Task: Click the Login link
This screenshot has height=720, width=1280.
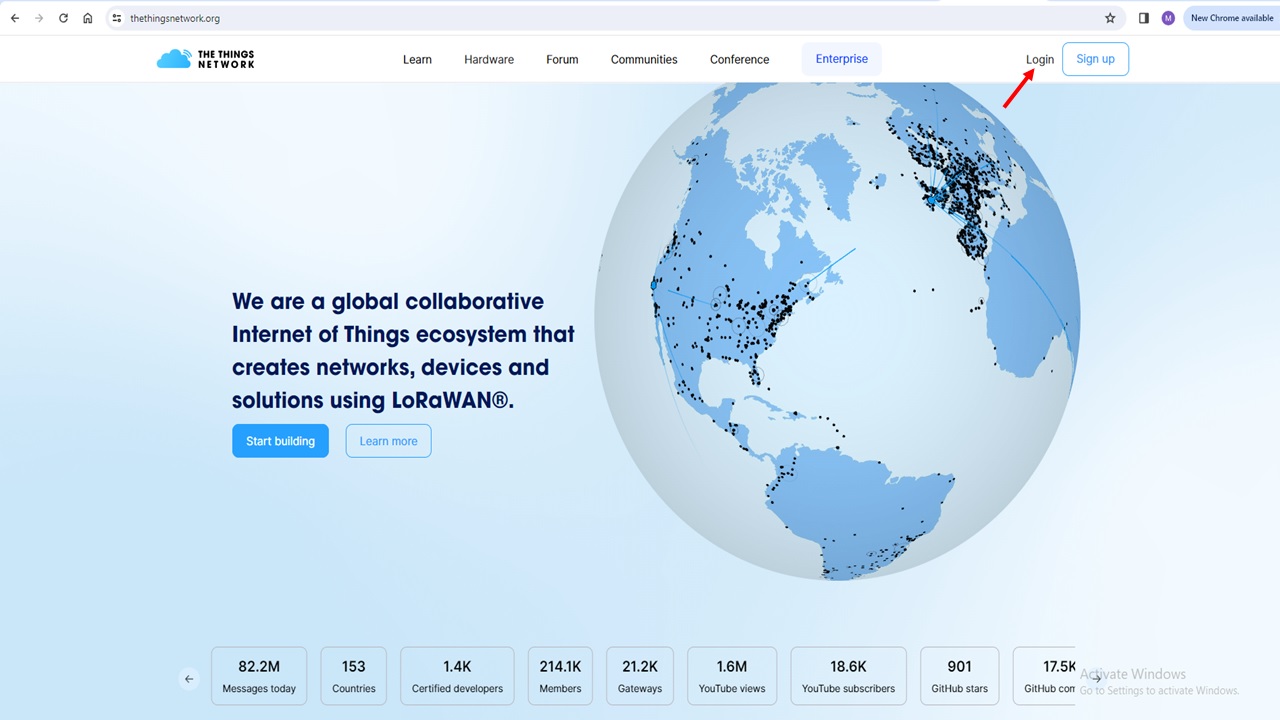Action: coord(1040,59)
